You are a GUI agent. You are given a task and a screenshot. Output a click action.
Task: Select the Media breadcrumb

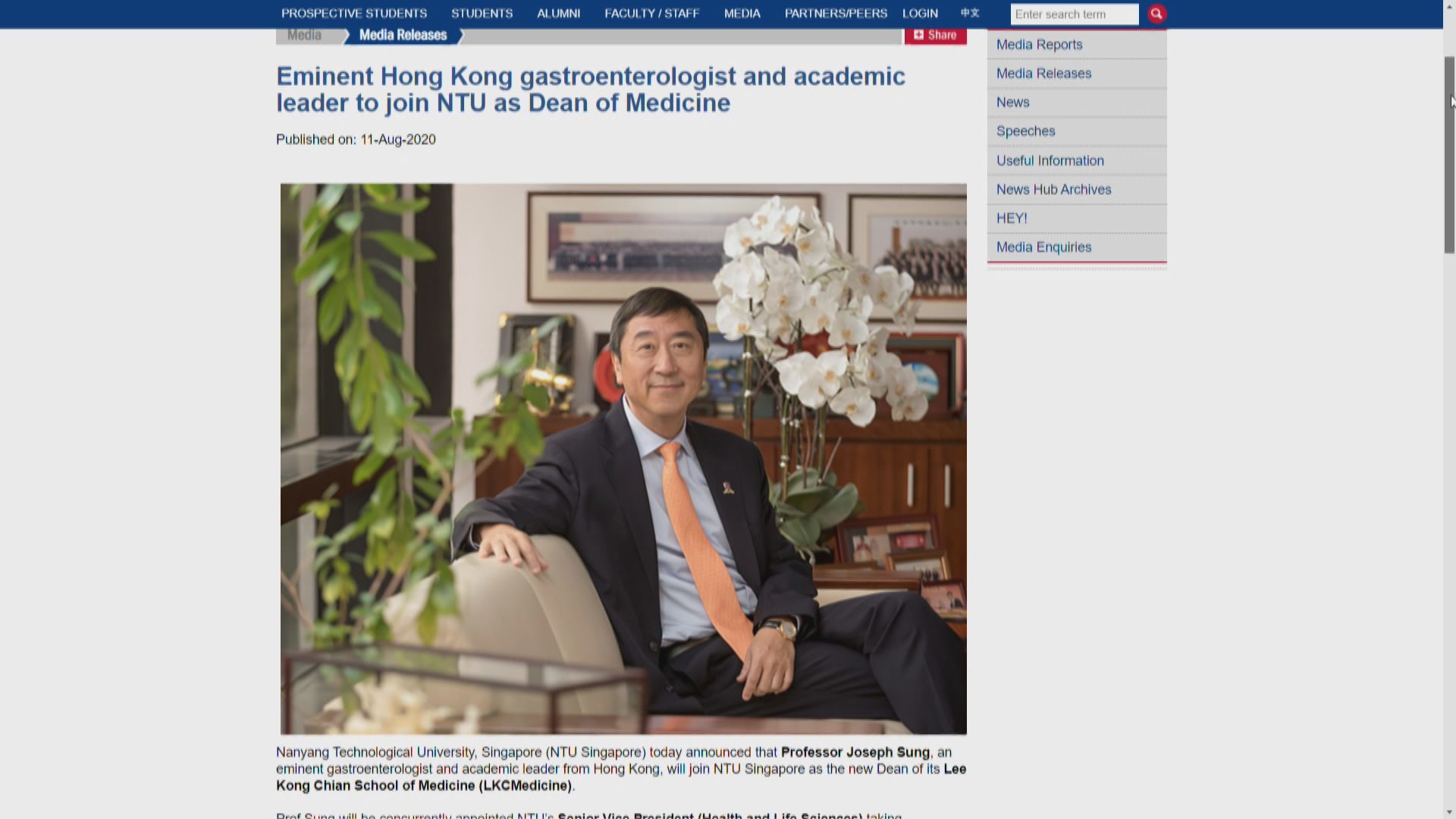304,35
